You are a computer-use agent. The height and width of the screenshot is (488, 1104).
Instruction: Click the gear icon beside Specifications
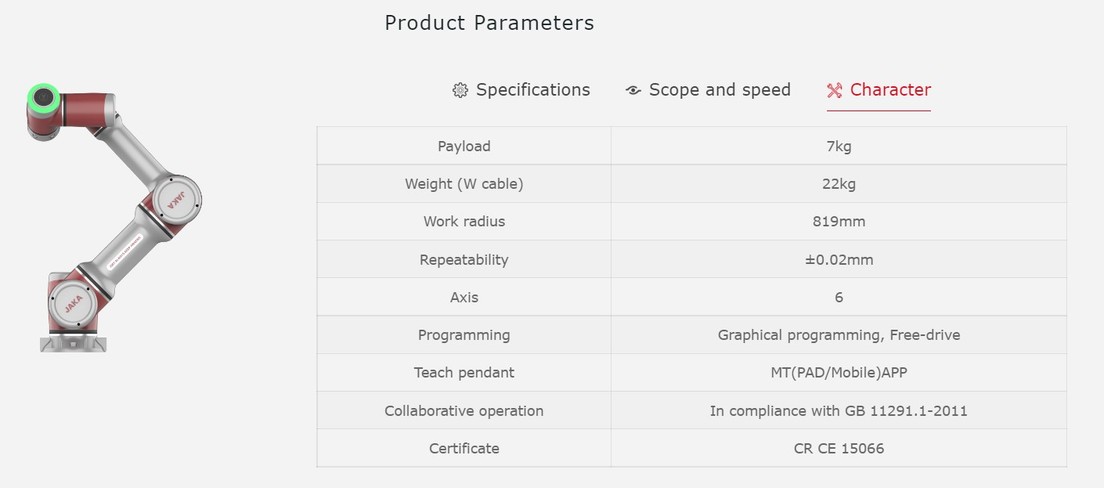point(460,90)
